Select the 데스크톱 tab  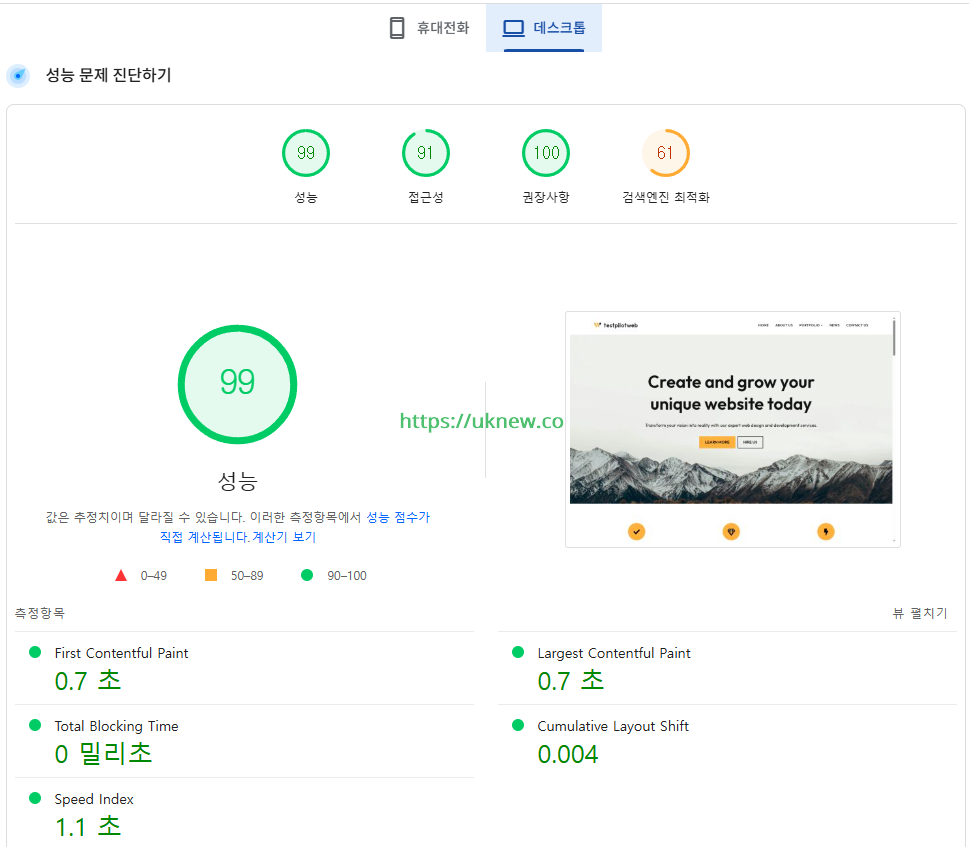coord(543,27)
